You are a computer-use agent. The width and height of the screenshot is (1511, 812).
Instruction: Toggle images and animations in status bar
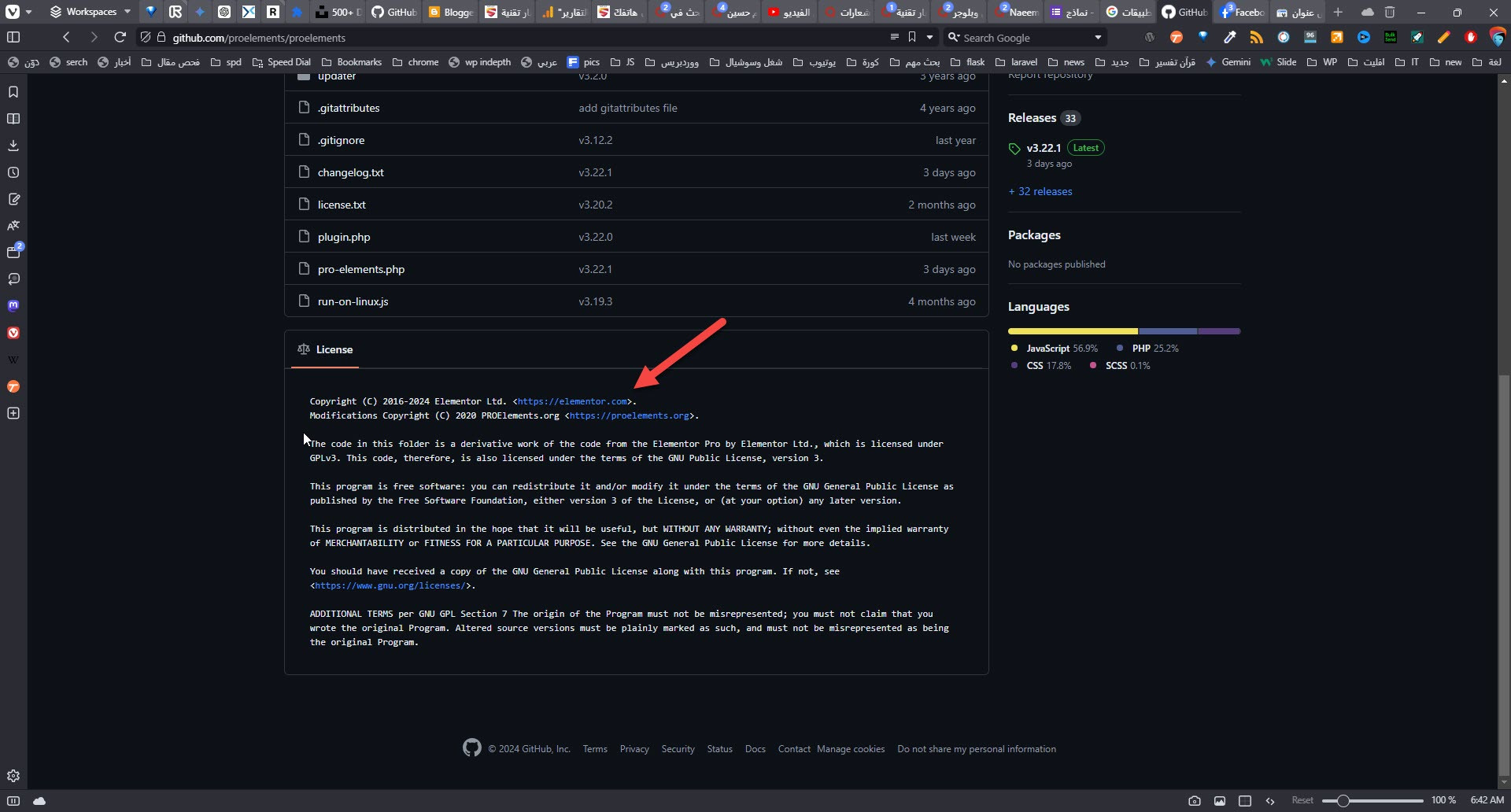pos(1219,800)
